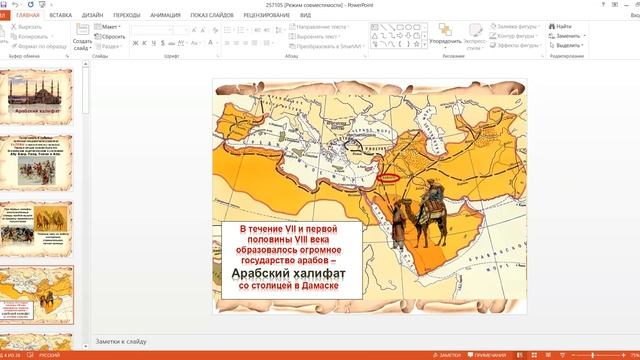Screen dimensions: 640x360
Task: Click Формат по образцу painter
Action: pyautogui.click(x=38, y=47)
